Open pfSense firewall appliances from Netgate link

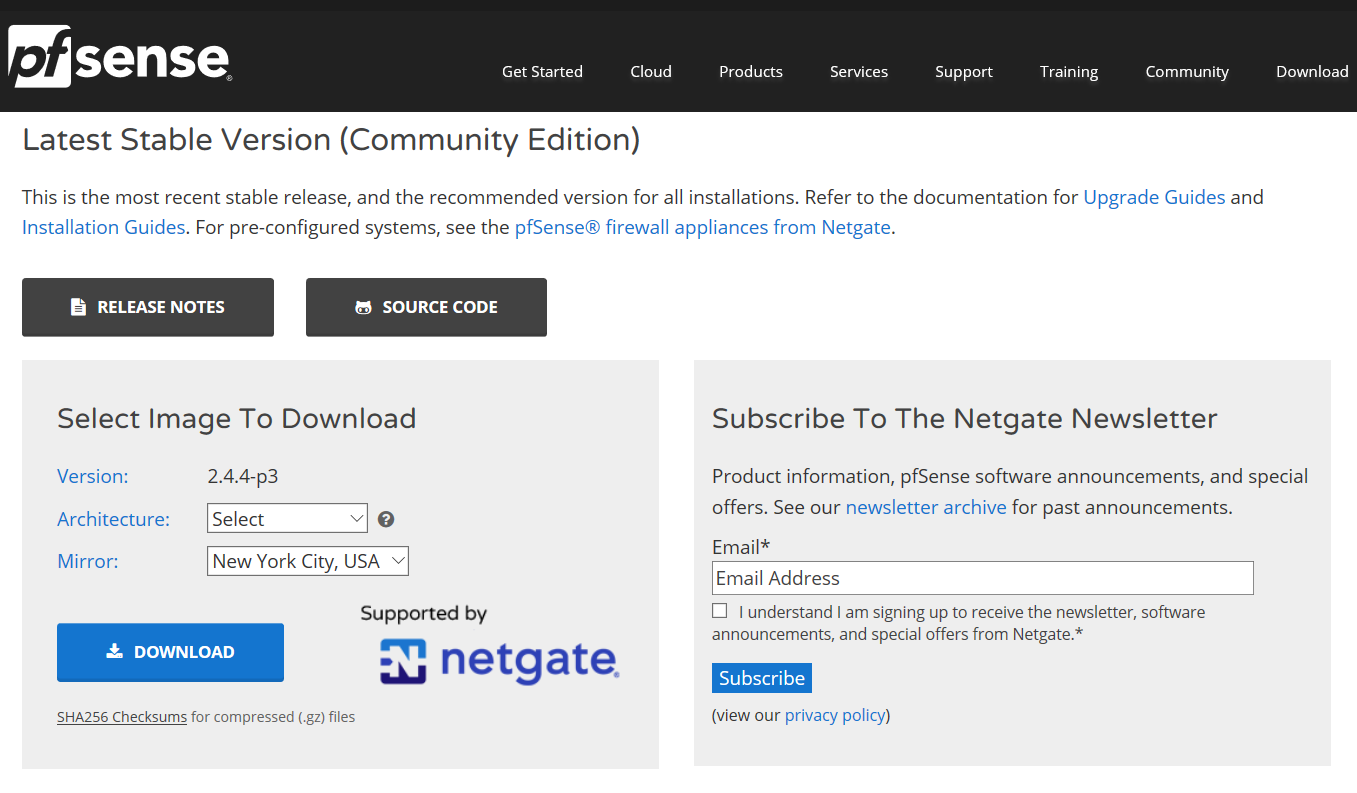pos(702,227)
